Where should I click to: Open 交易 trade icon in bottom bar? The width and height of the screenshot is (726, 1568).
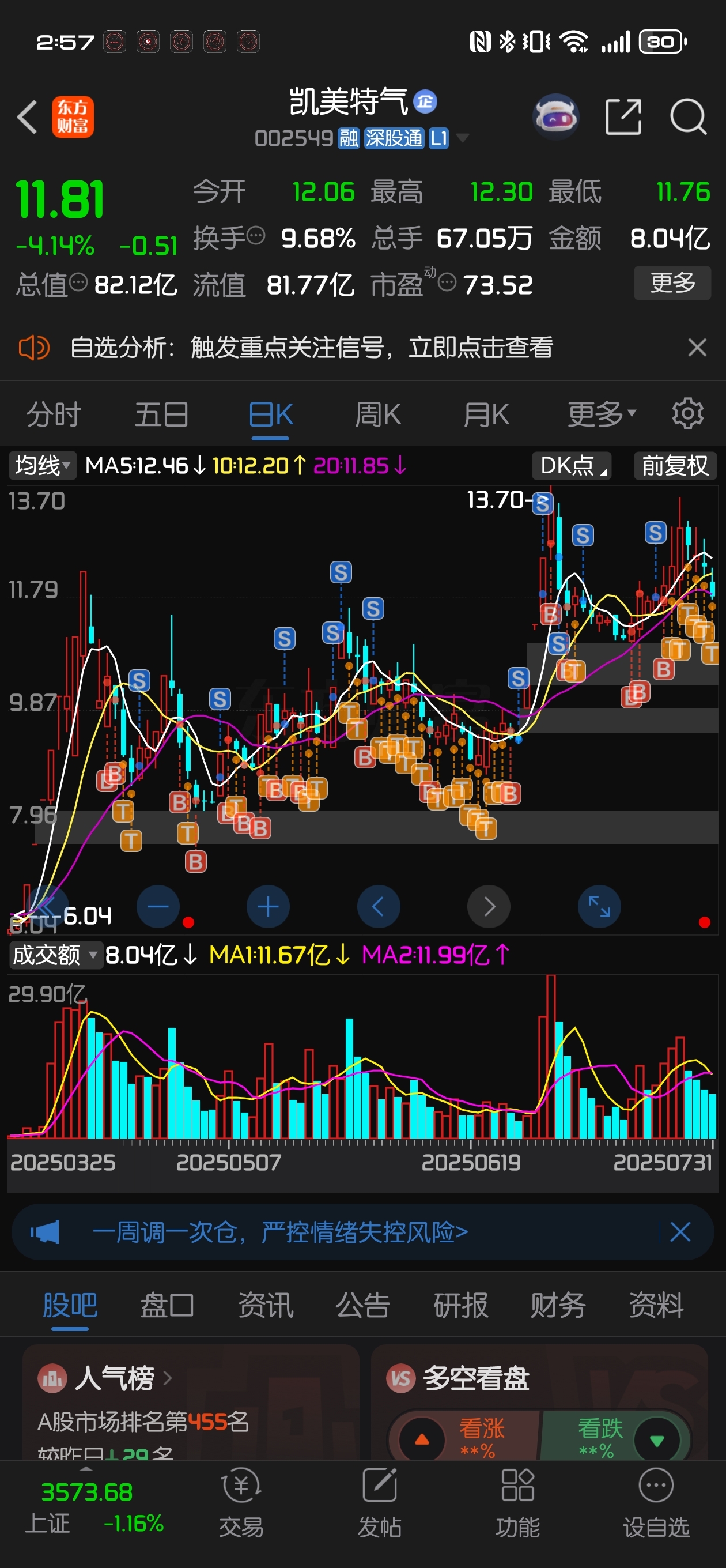(241, 1503)
